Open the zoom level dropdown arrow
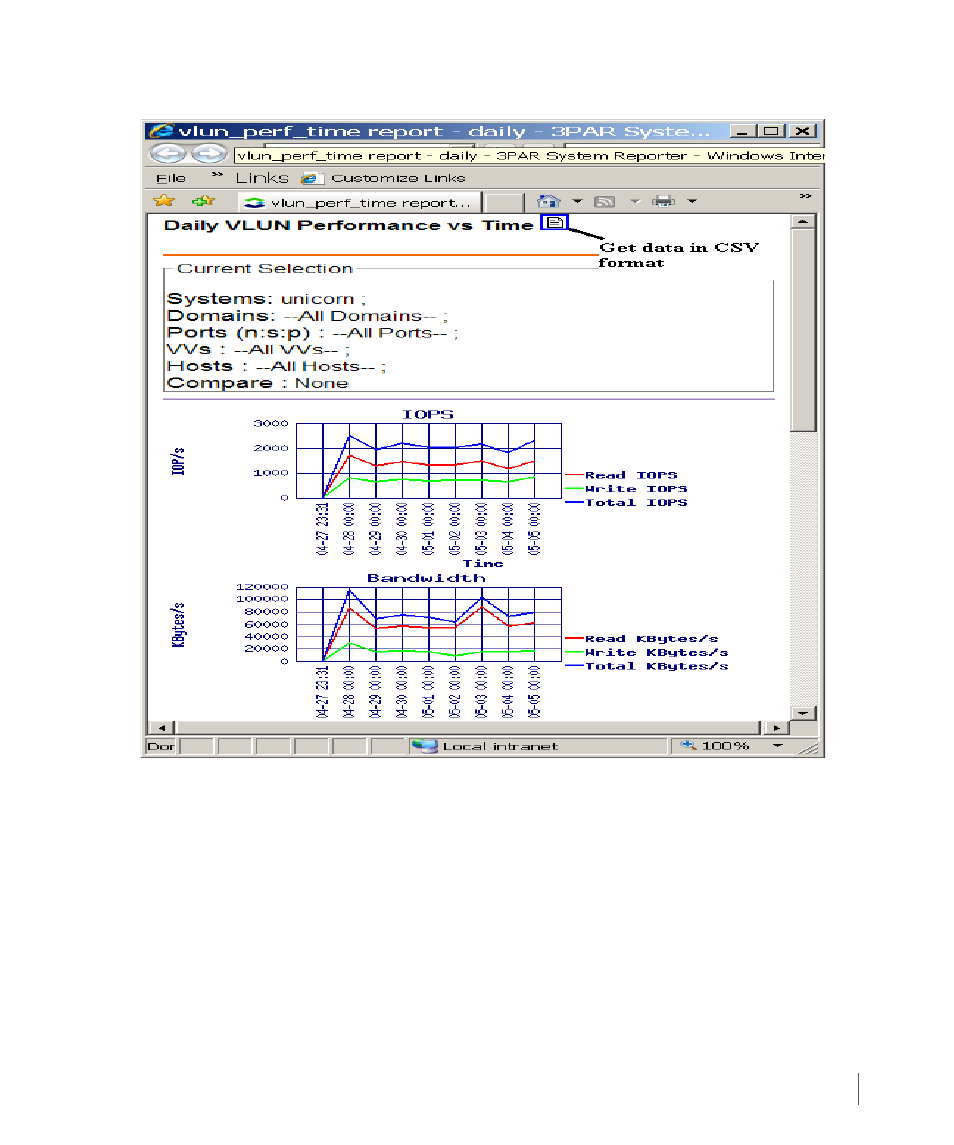 click(x=777, y=746)
